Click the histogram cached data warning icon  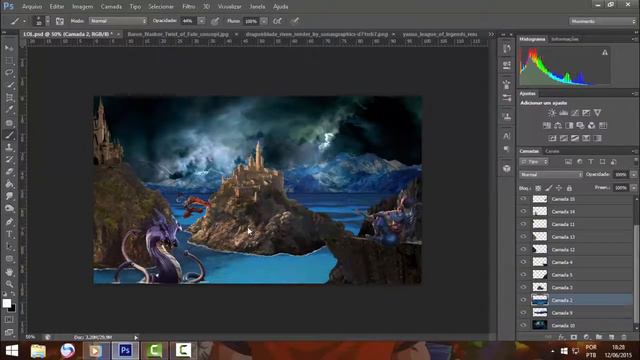click(605, 52)
